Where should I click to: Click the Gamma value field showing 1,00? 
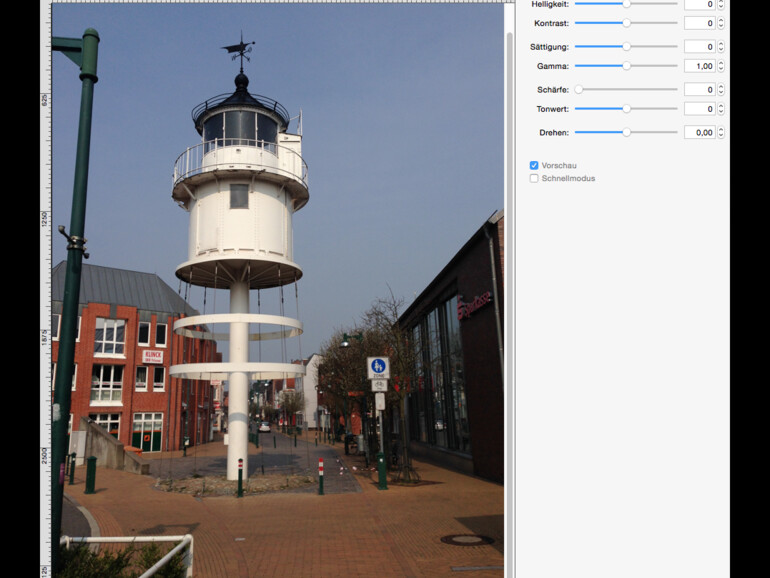(699, 66)
